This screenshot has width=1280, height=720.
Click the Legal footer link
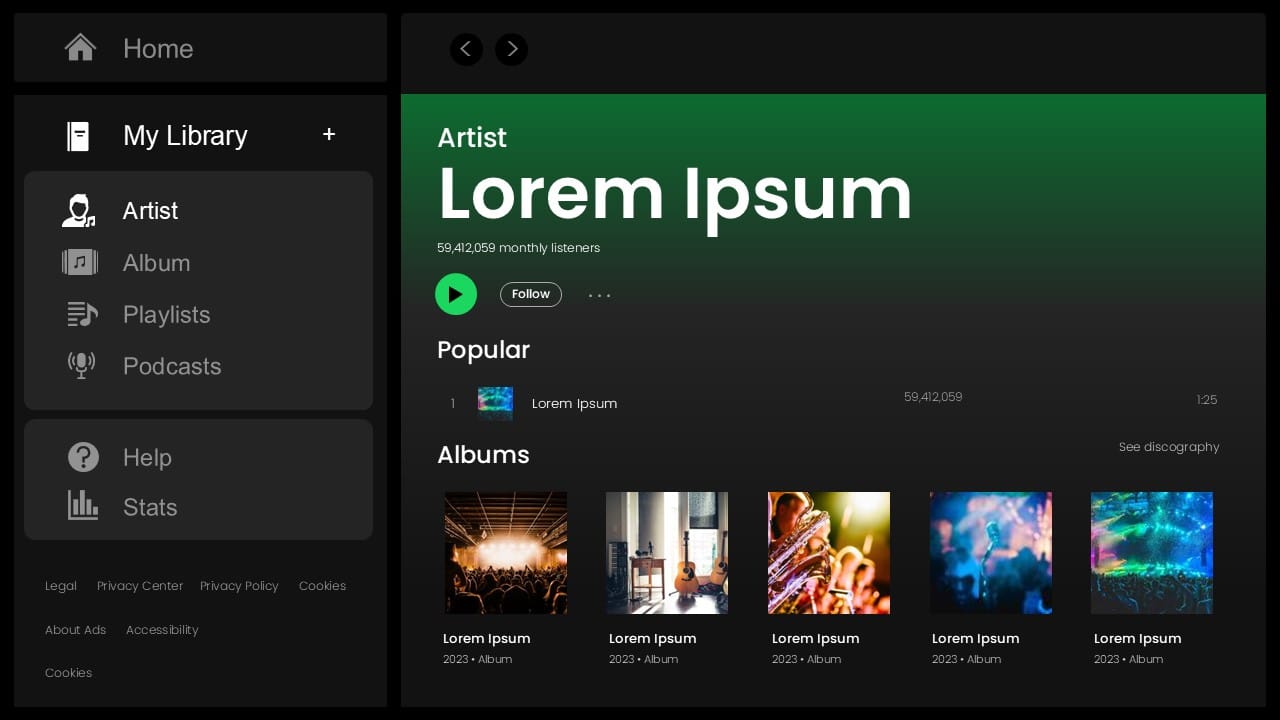coord(60,586)
